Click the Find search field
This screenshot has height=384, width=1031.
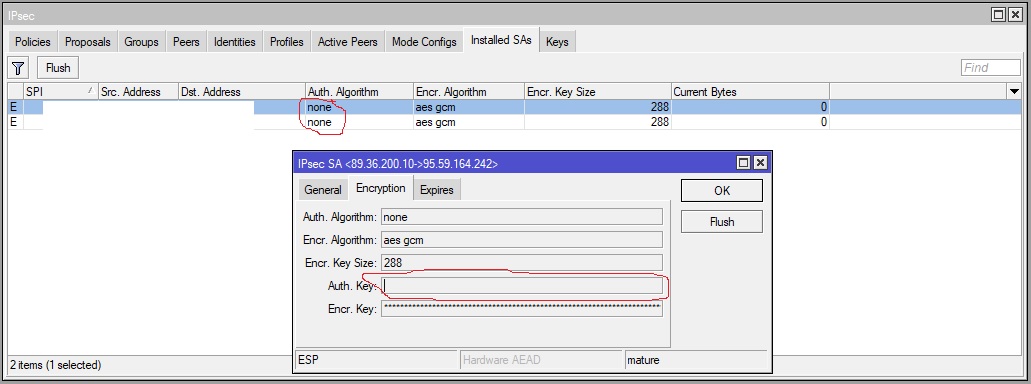click(x=991, y=68)
